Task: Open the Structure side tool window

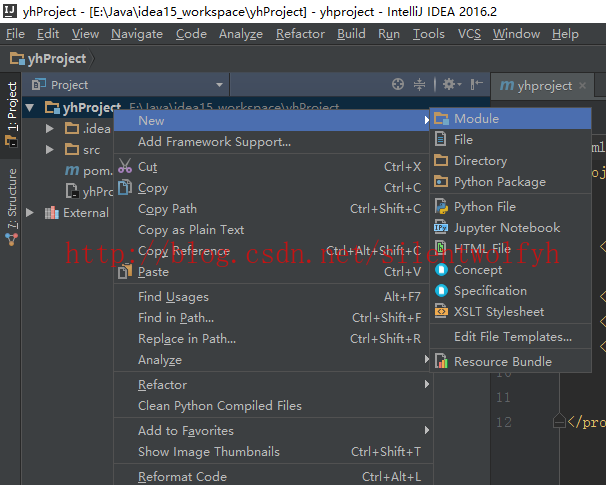Action: pos(12,199)
